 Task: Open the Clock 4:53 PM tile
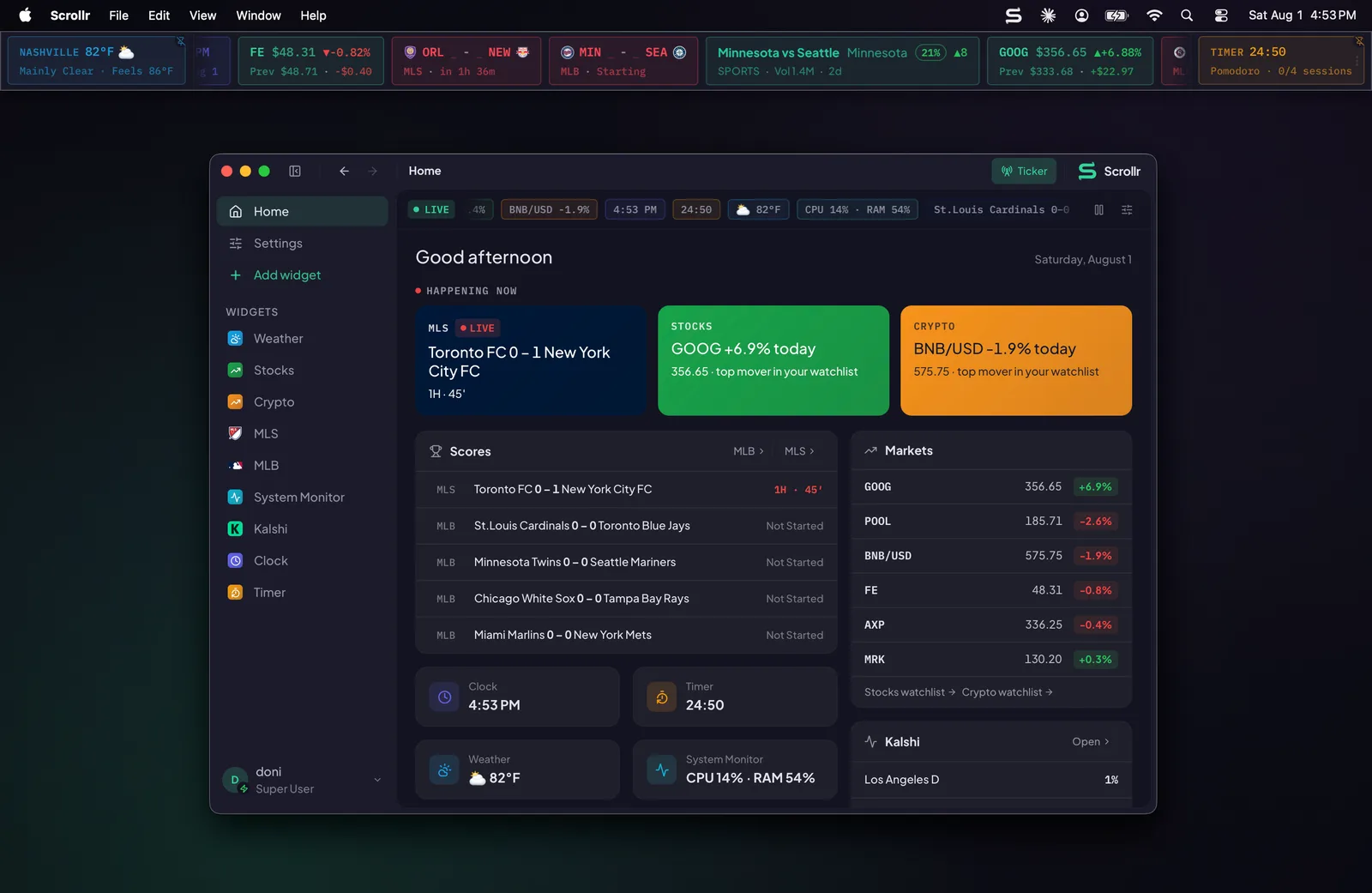coord(518,697)
